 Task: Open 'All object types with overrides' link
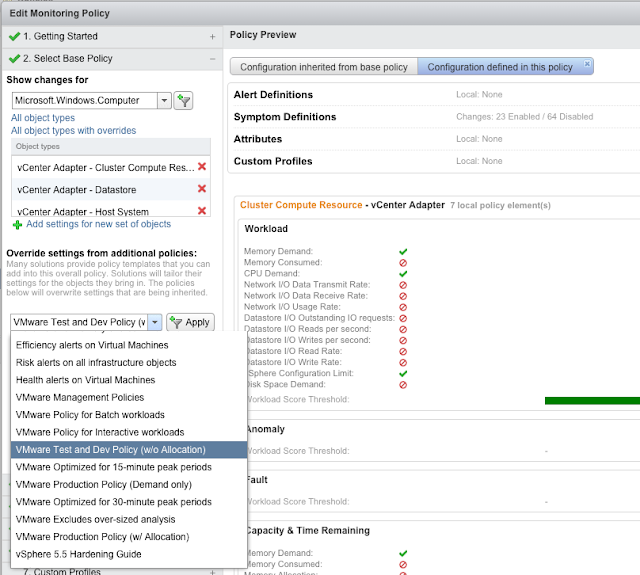[73, 130]
